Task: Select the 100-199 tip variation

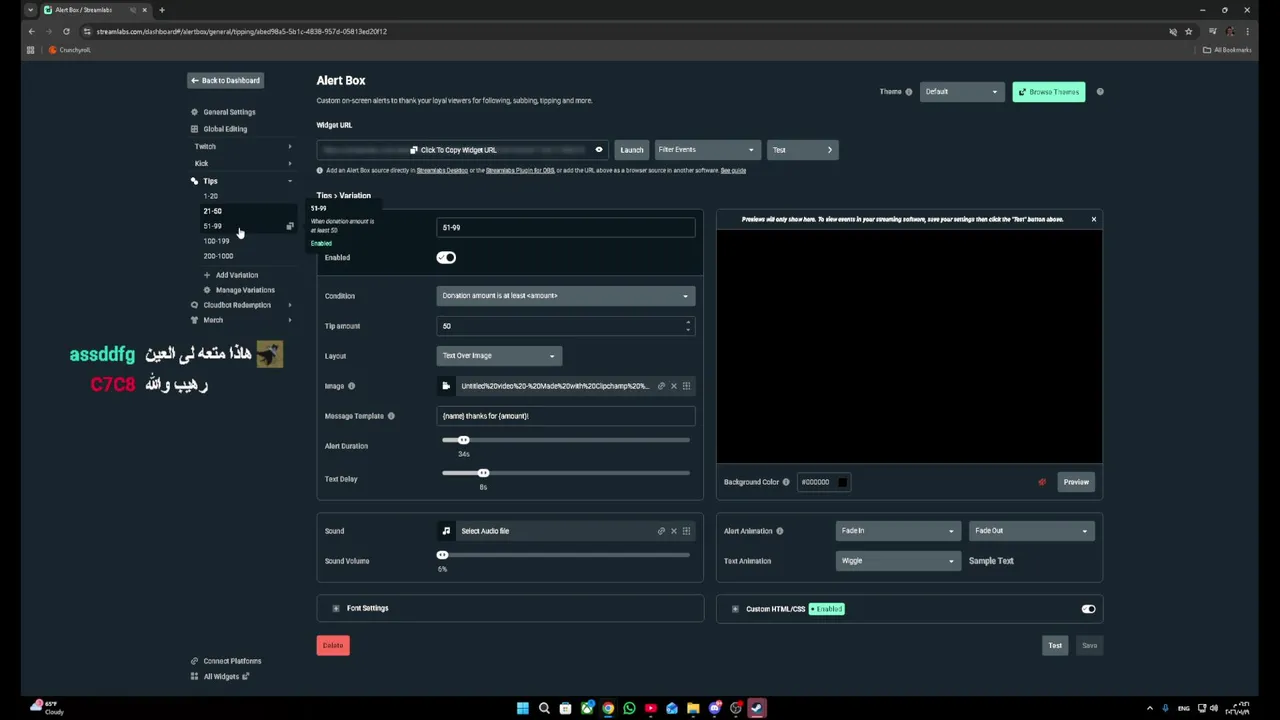Action: [216, 241]
